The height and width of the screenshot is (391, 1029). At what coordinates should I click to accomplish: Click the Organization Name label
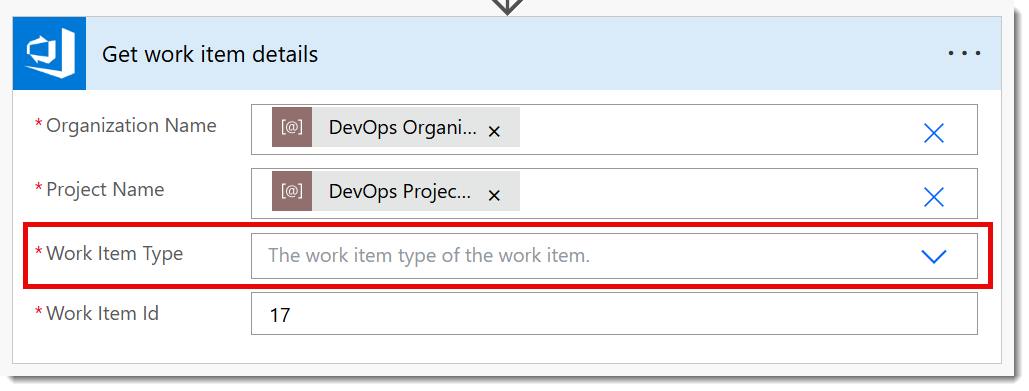coord(131,125)
